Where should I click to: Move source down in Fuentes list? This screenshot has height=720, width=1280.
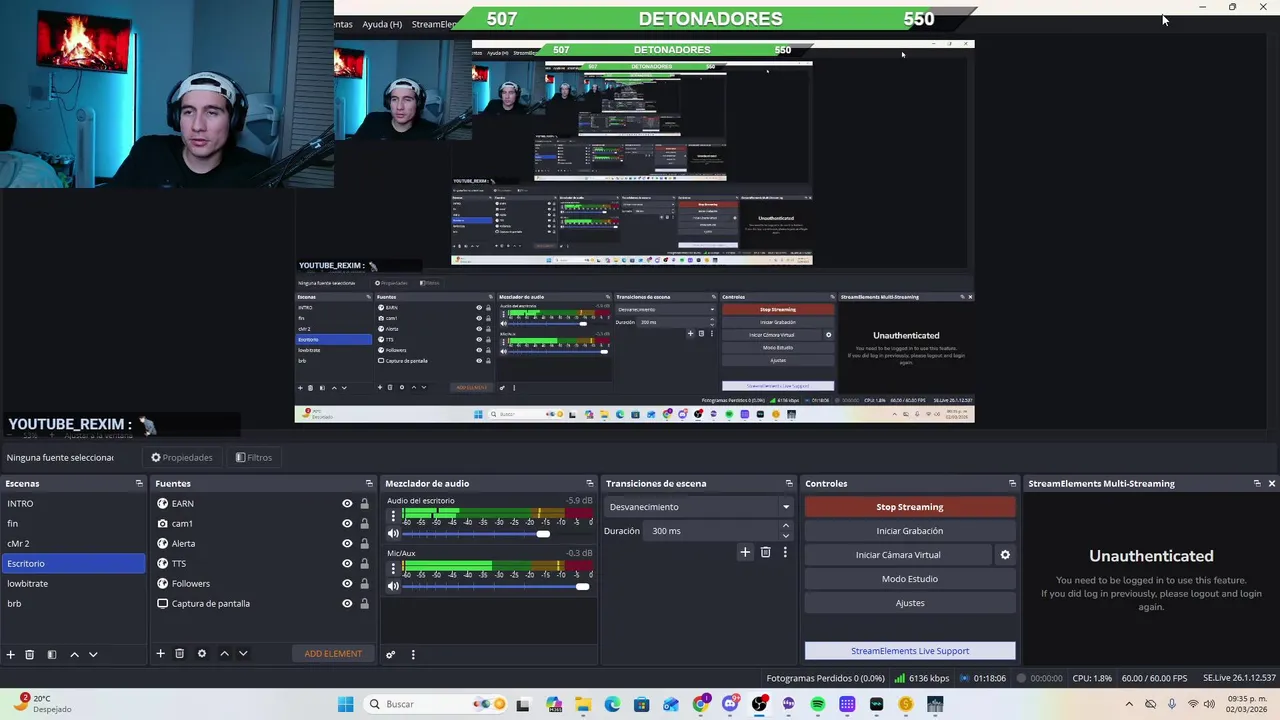(243, 654)
